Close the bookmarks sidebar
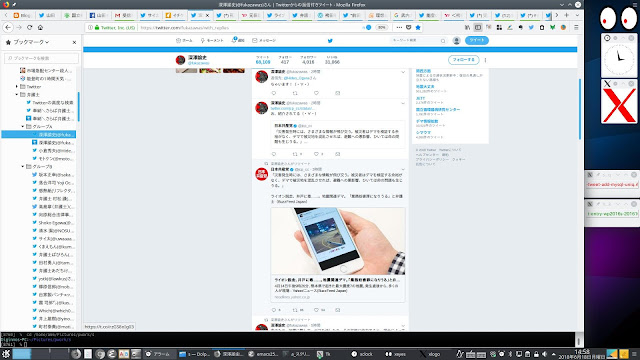Viewport: 640px width, 360px height. (x=74, y=42)
